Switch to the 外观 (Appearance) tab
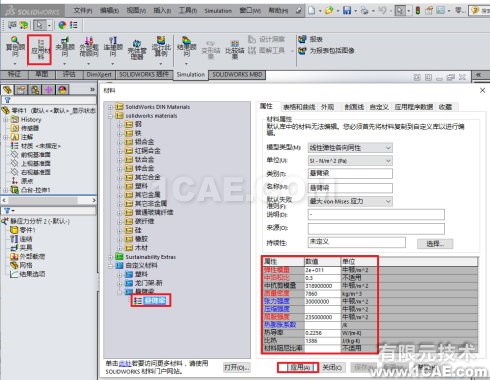The height and width of the screenshot is (380, 490). pyautogui.click(x=327, y=107)
